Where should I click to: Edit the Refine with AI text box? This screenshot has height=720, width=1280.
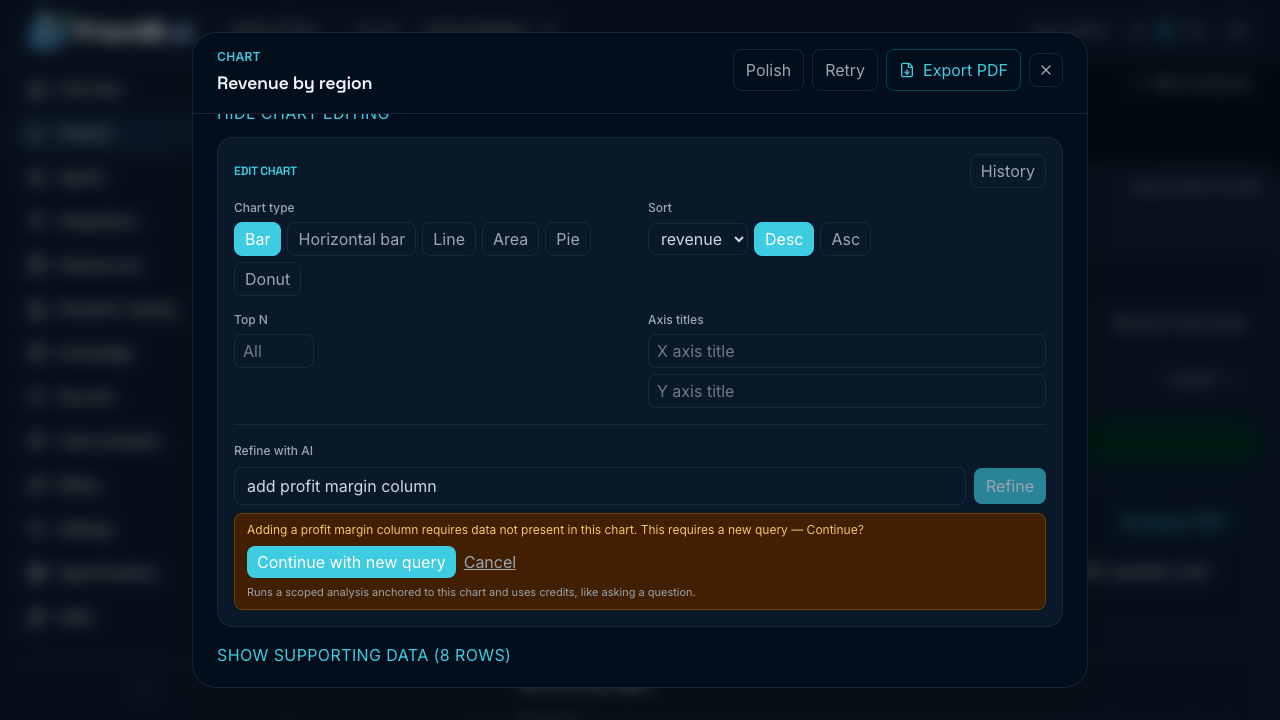(x=600, y=486)
